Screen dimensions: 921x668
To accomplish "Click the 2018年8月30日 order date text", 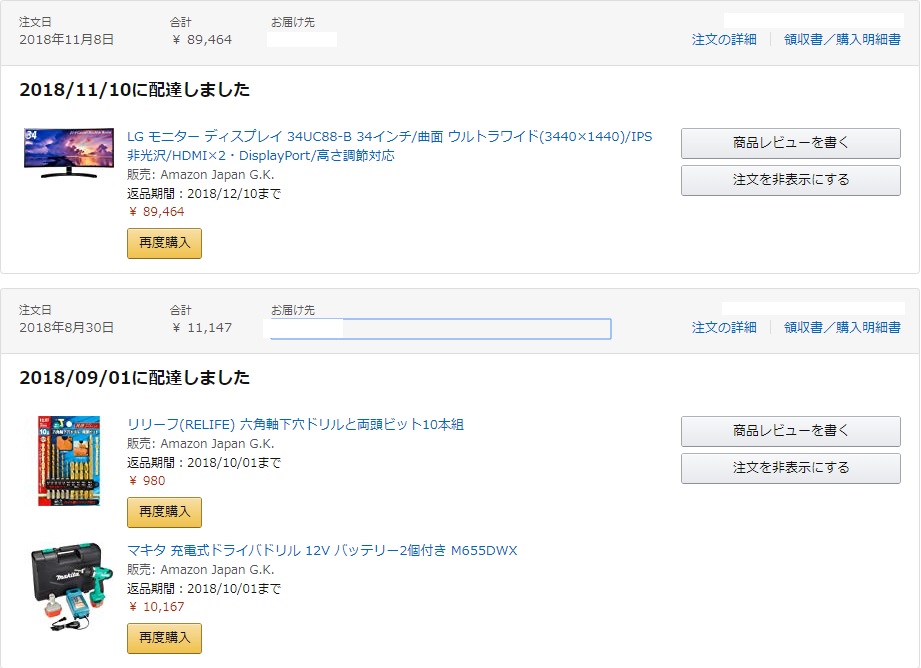I will (x=66, y=327).
